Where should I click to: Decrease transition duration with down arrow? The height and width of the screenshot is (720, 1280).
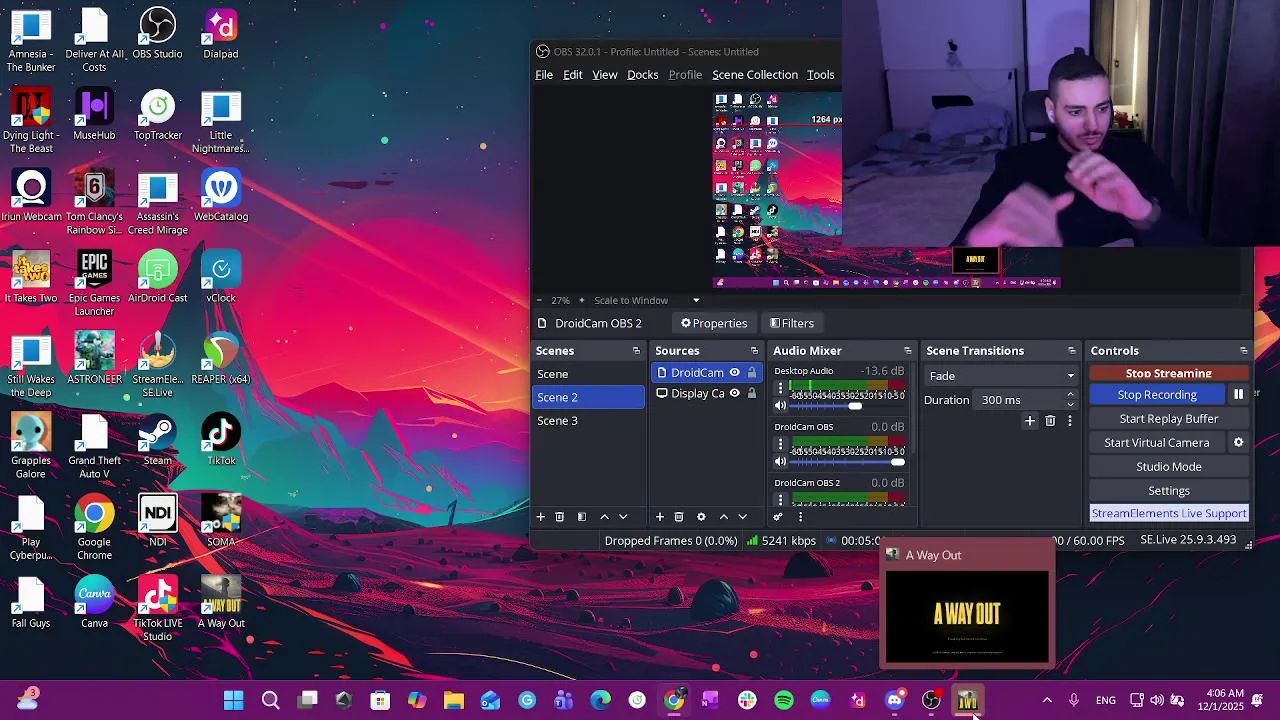(1070, 405)
